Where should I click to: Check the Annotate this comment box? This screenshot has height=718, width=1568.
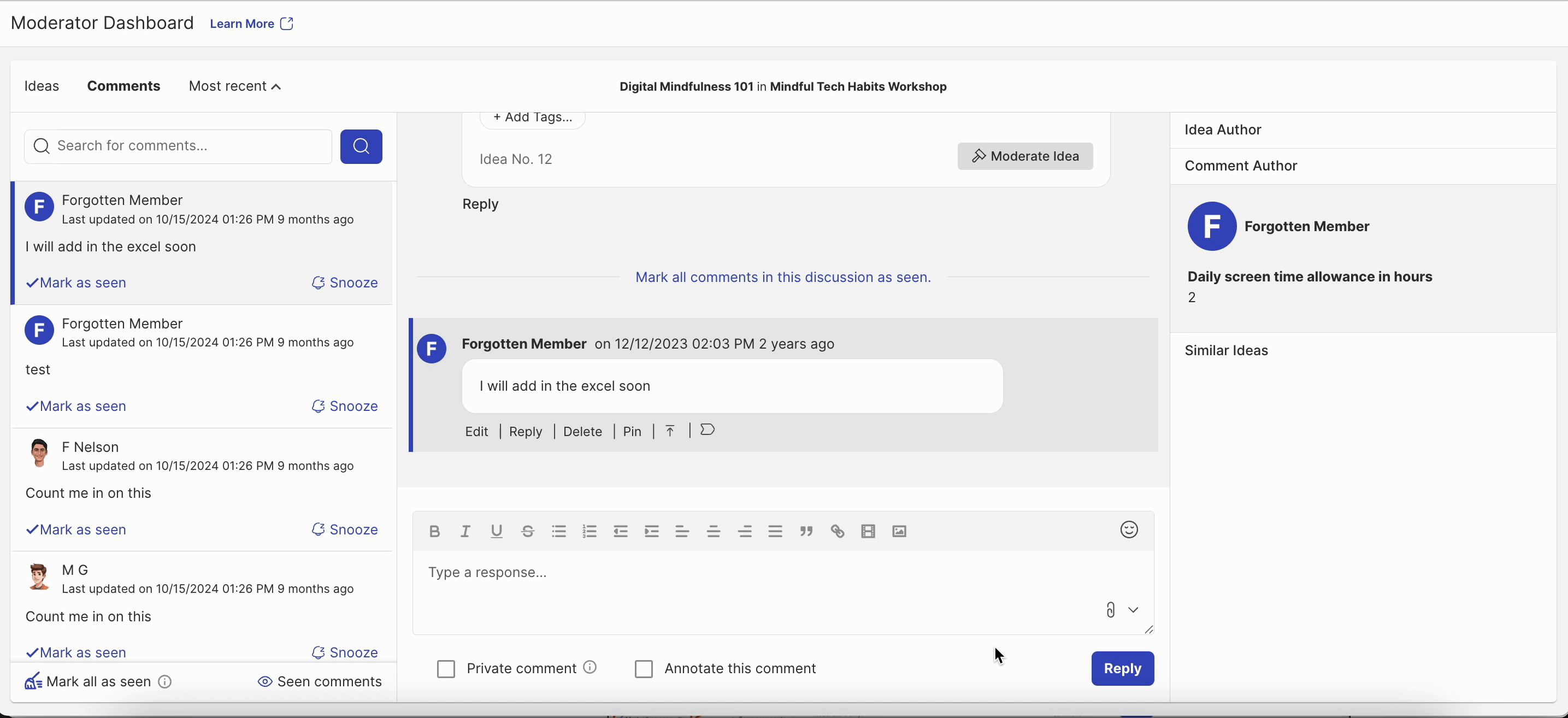pos(644,669)
